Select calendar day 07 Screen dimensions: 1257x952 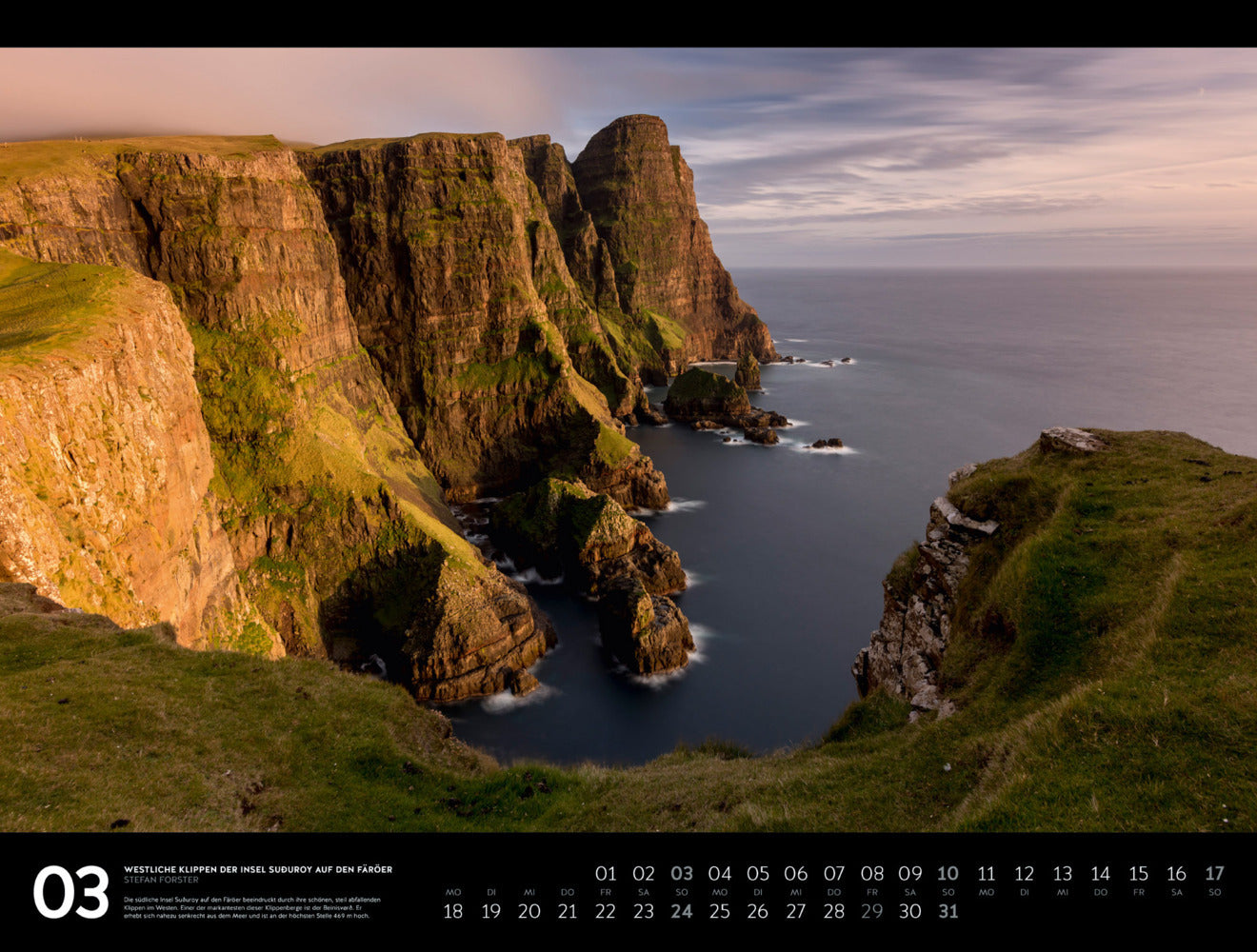(834, 873)
